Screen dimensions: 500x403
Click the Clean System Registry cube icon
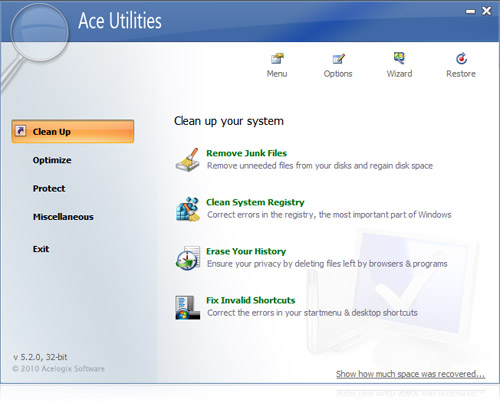click(188, 209)
